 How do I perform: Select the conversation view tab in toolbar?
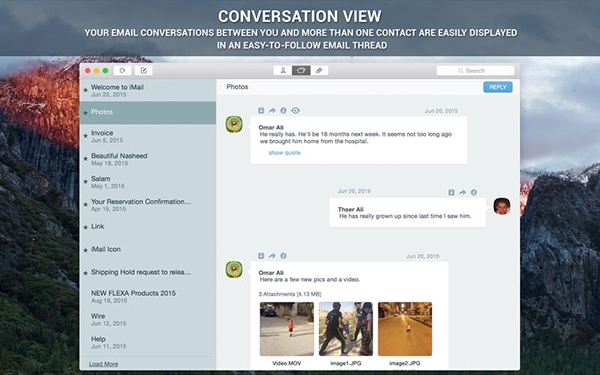pyautogui.click(x=301, y=70)
